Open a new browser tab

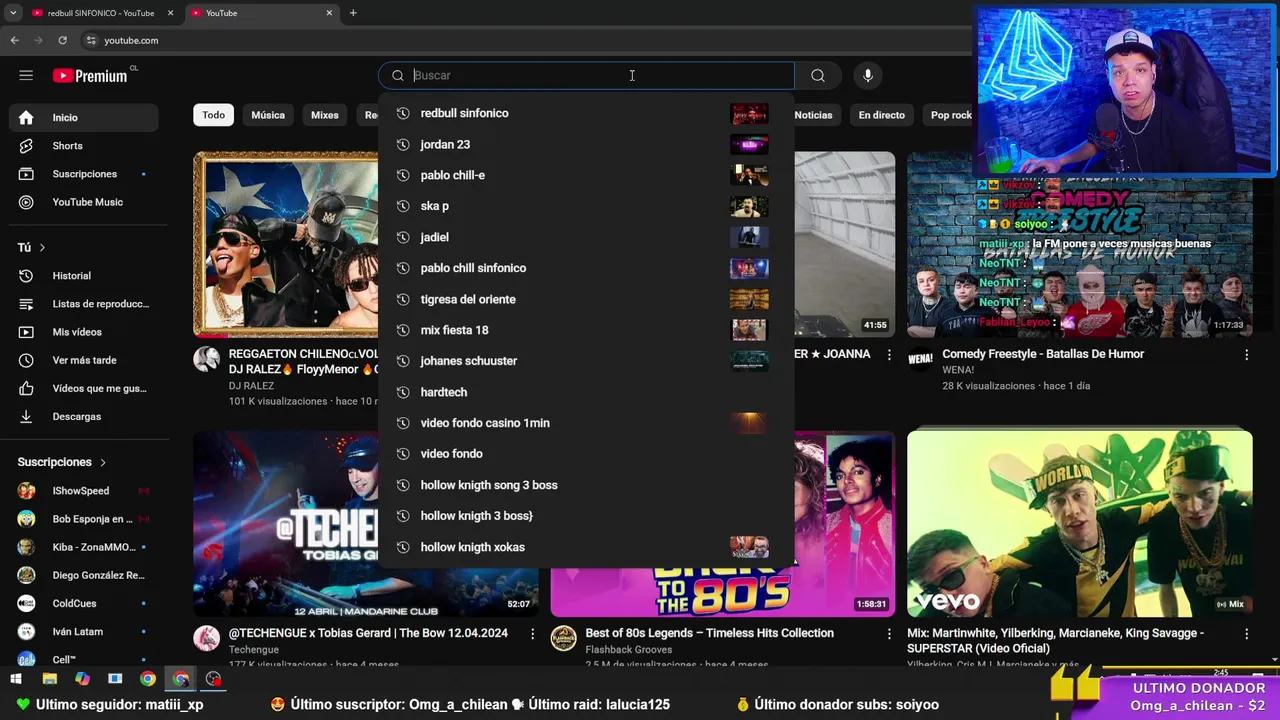[x=353, y=13]
